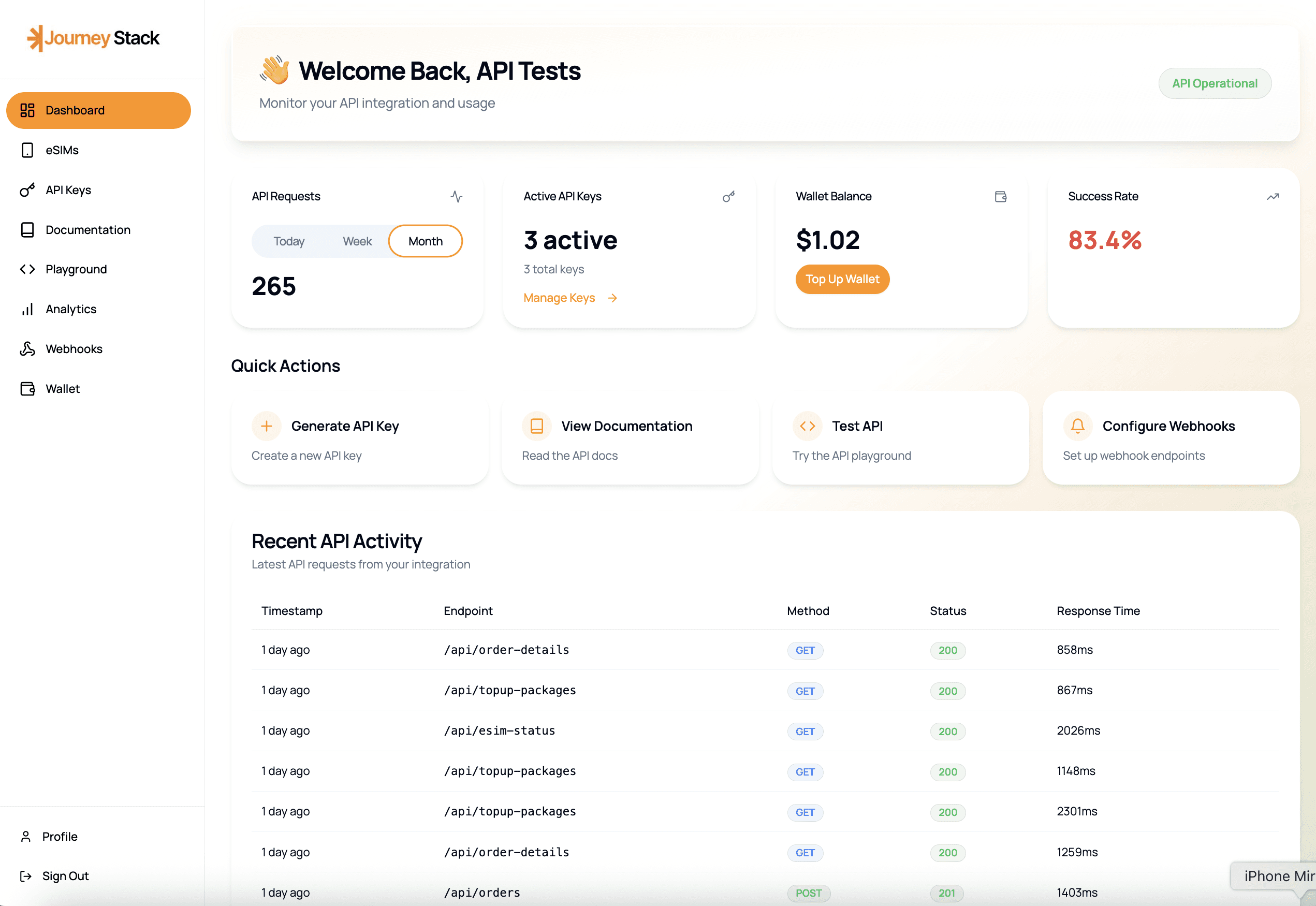
Task: Click the API Operational status badge
Action: coord(1215,83)
